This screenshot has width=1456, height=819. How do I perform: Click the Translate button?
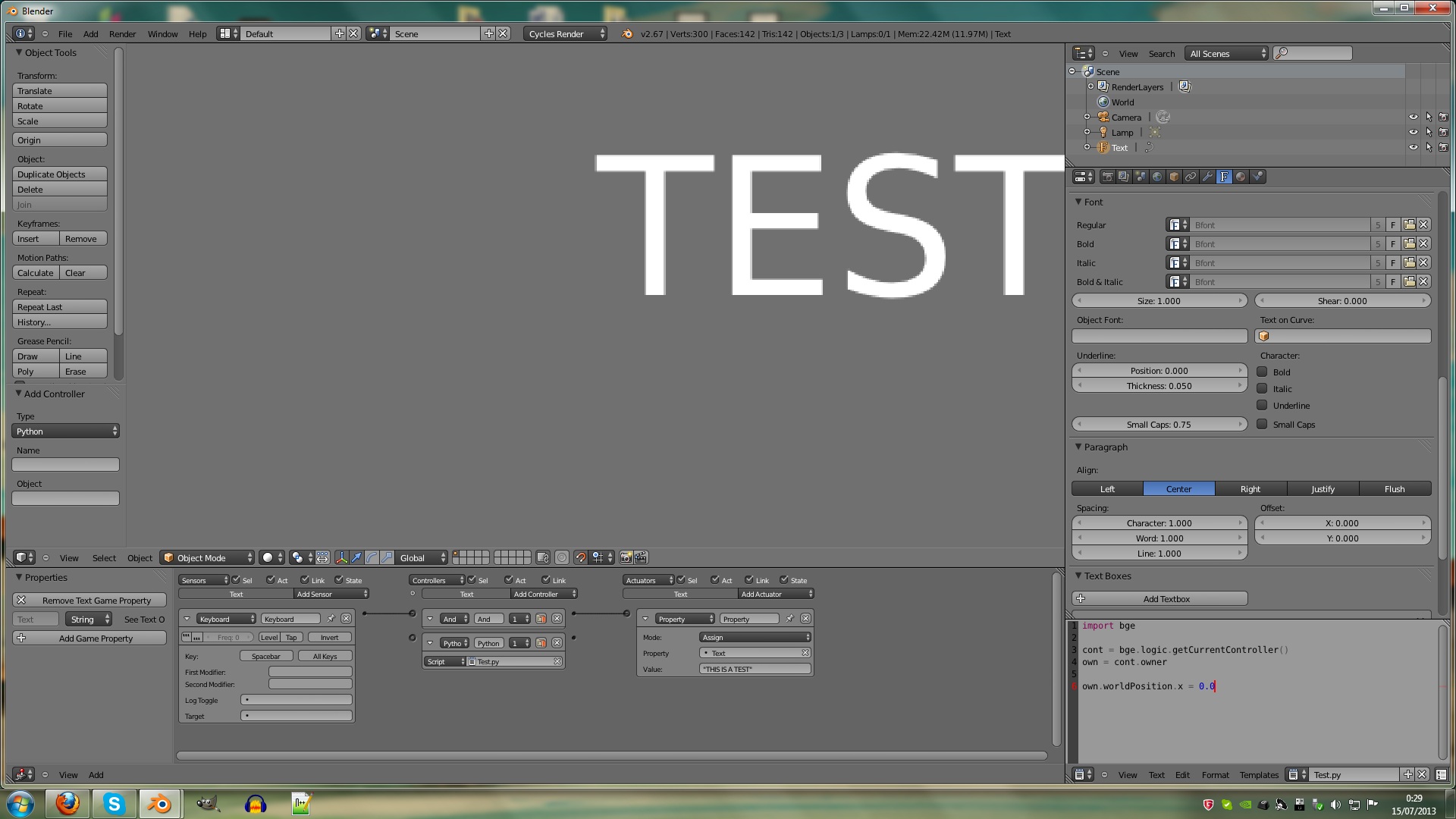point(60,90)
